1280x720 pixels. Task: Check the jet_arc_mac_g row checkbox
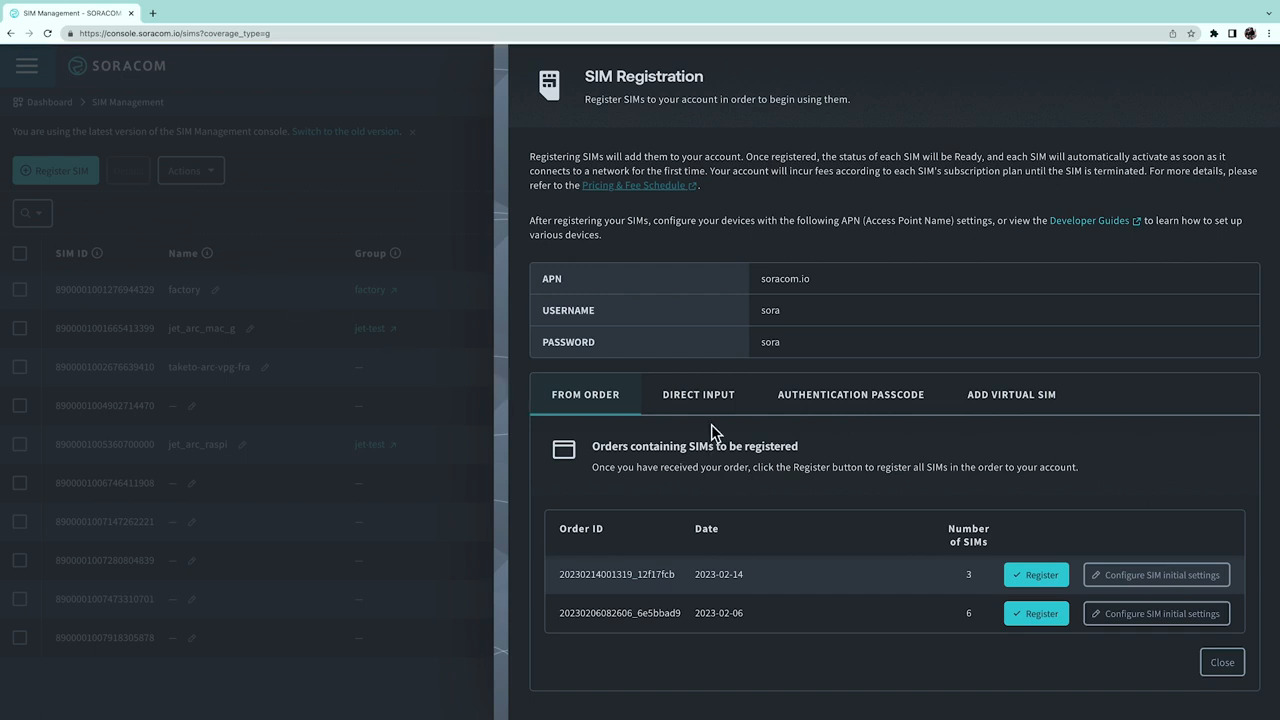click(20, 328)
